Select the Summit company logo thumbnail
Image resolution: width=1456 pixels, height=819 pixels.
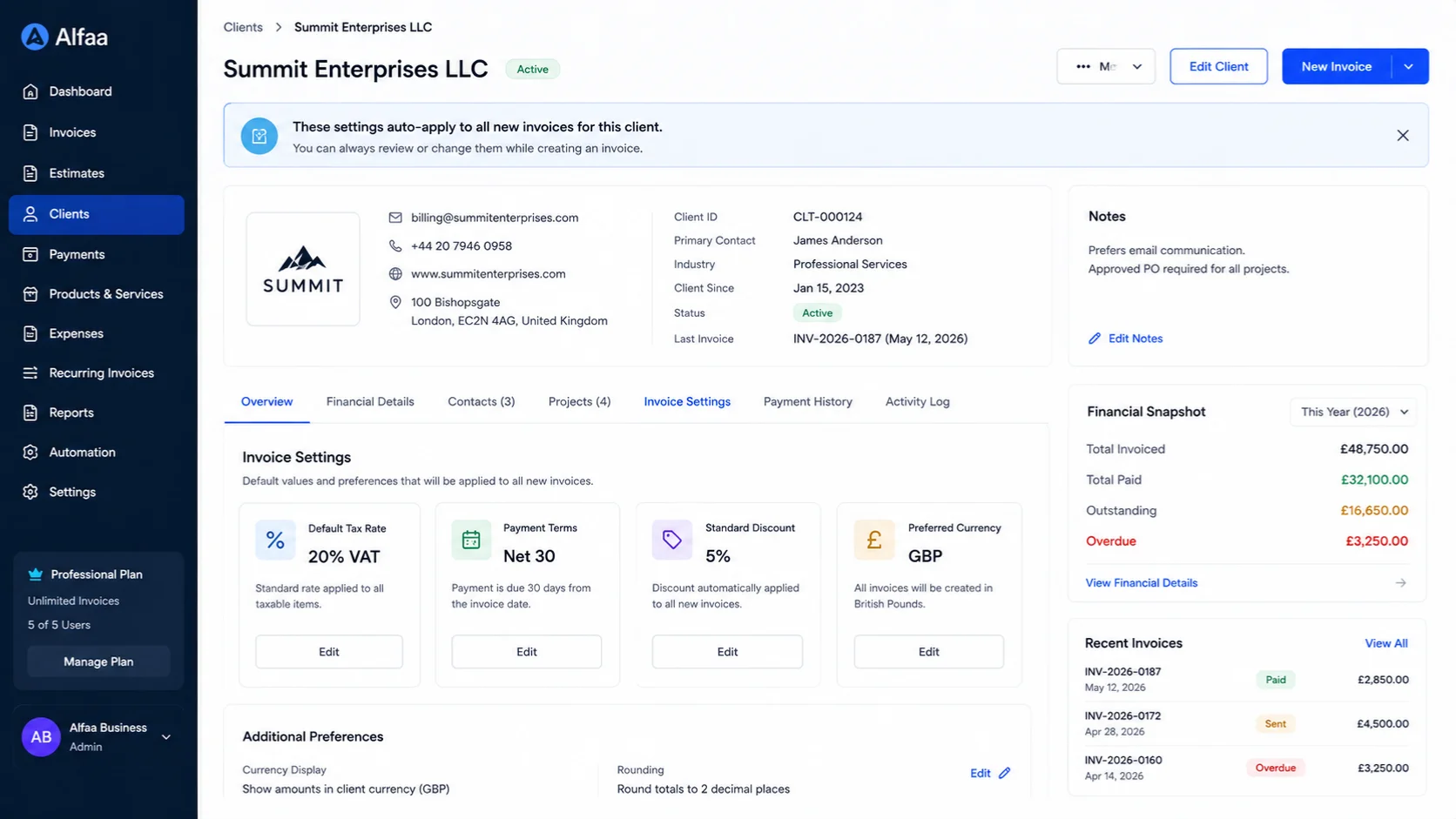click(x=303, y=269)
